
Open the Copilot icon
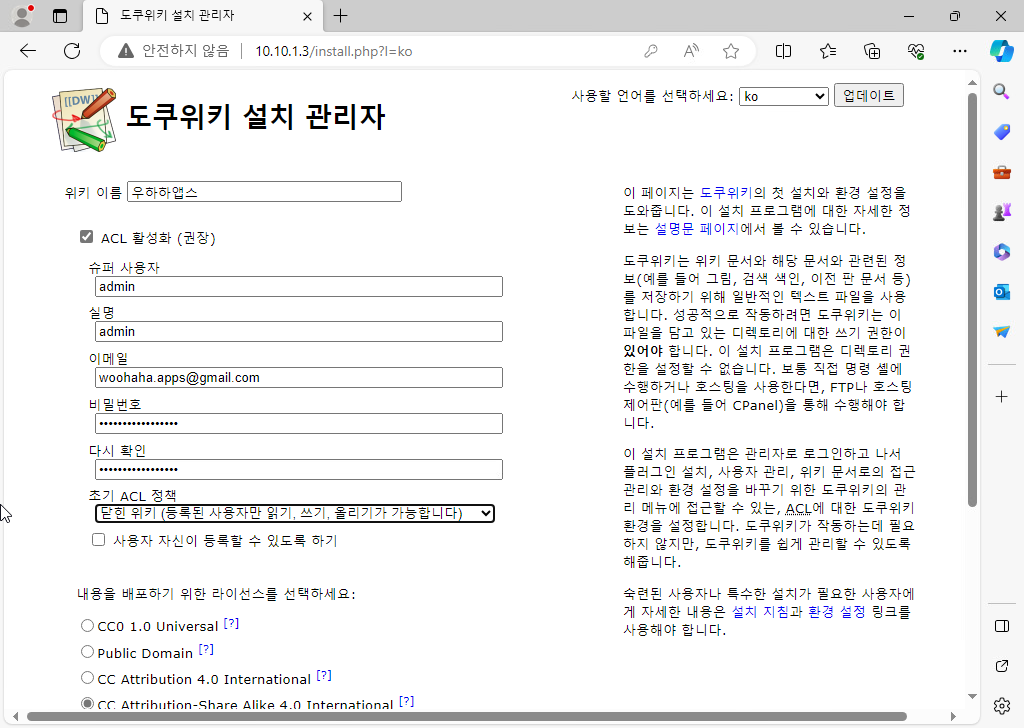pos(1001,51)
